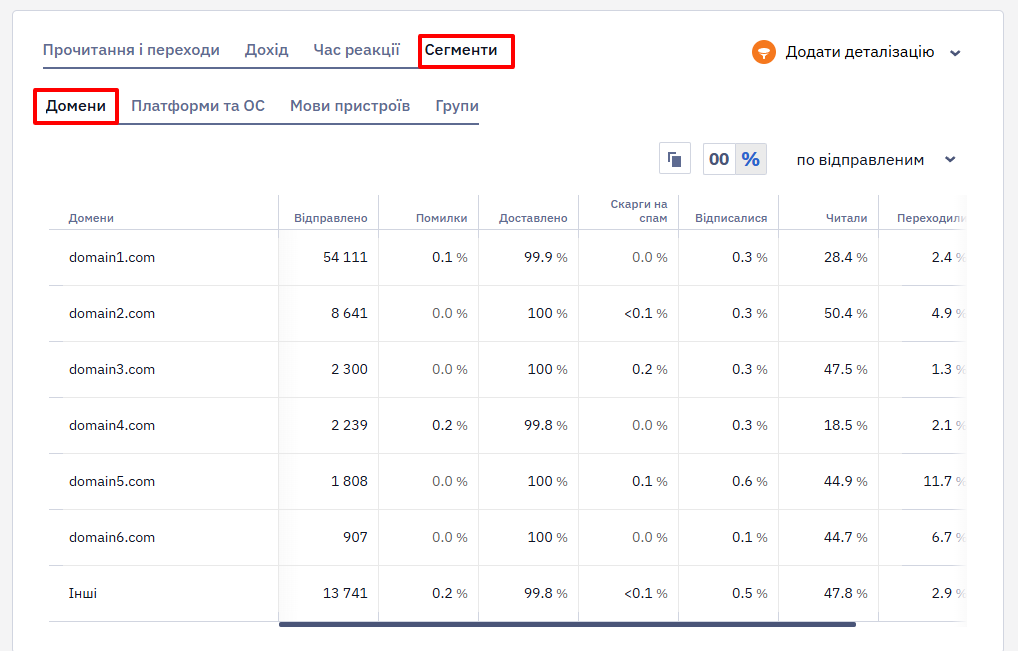Image resolution: width=1018 pixels, height=651 pixels.
Task: Switch to 'Платформи та ОС' sub-tab
Action: 198,106
